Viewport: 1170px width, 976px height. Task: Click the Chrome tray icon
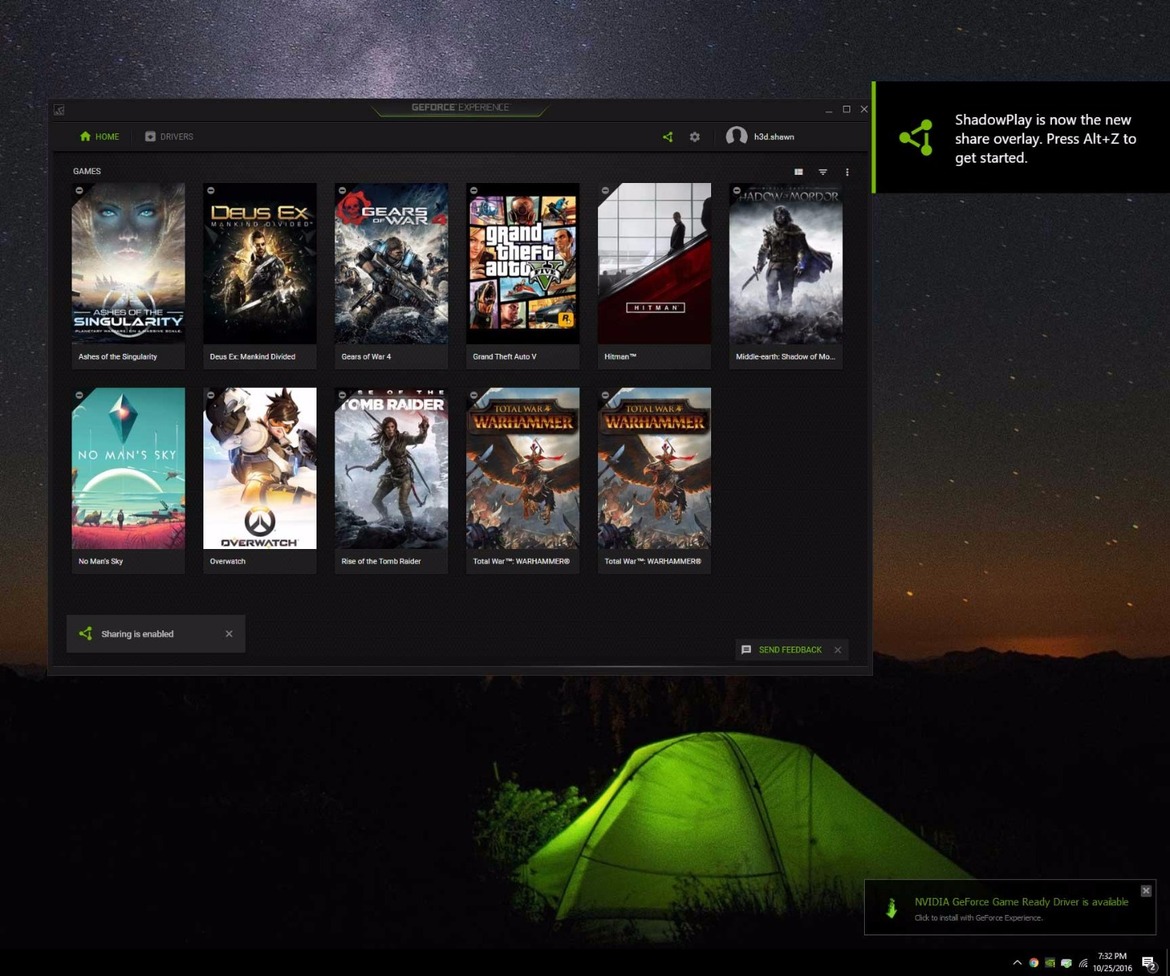pyautogui.click(x=1033, y=963)
